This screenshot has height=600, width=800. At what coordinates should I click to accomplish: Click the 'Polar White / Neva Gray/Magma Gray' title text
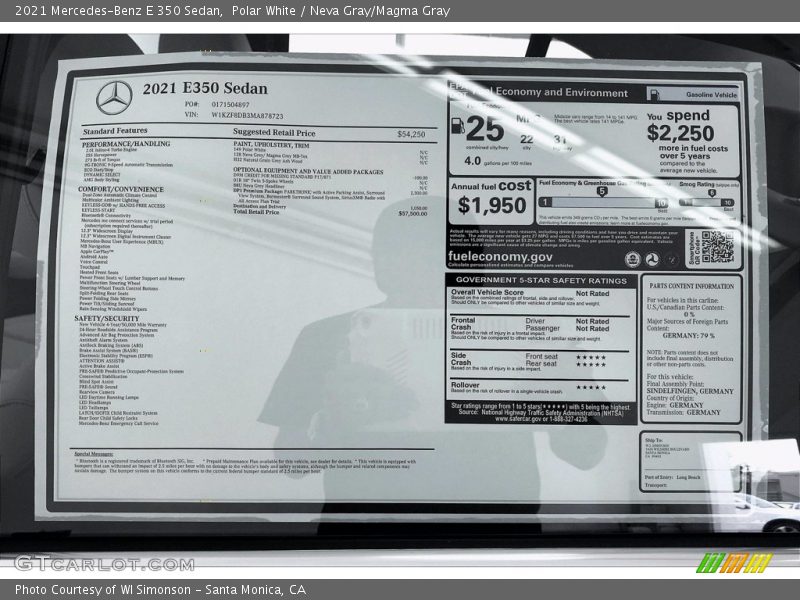(x=341, y=10)
